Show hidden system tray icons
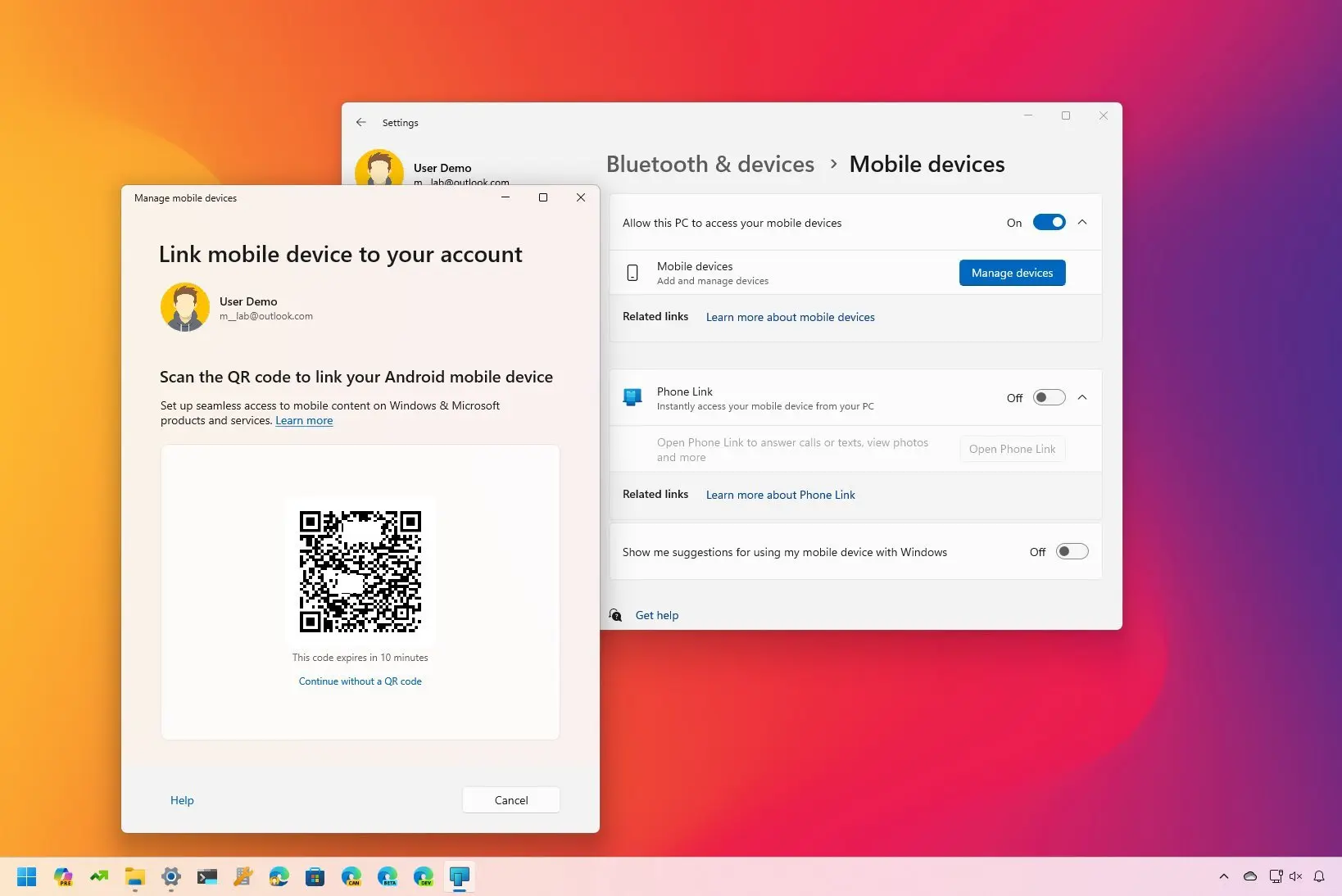This screenshot has width=1342, height=896. tap(1224, 876)
